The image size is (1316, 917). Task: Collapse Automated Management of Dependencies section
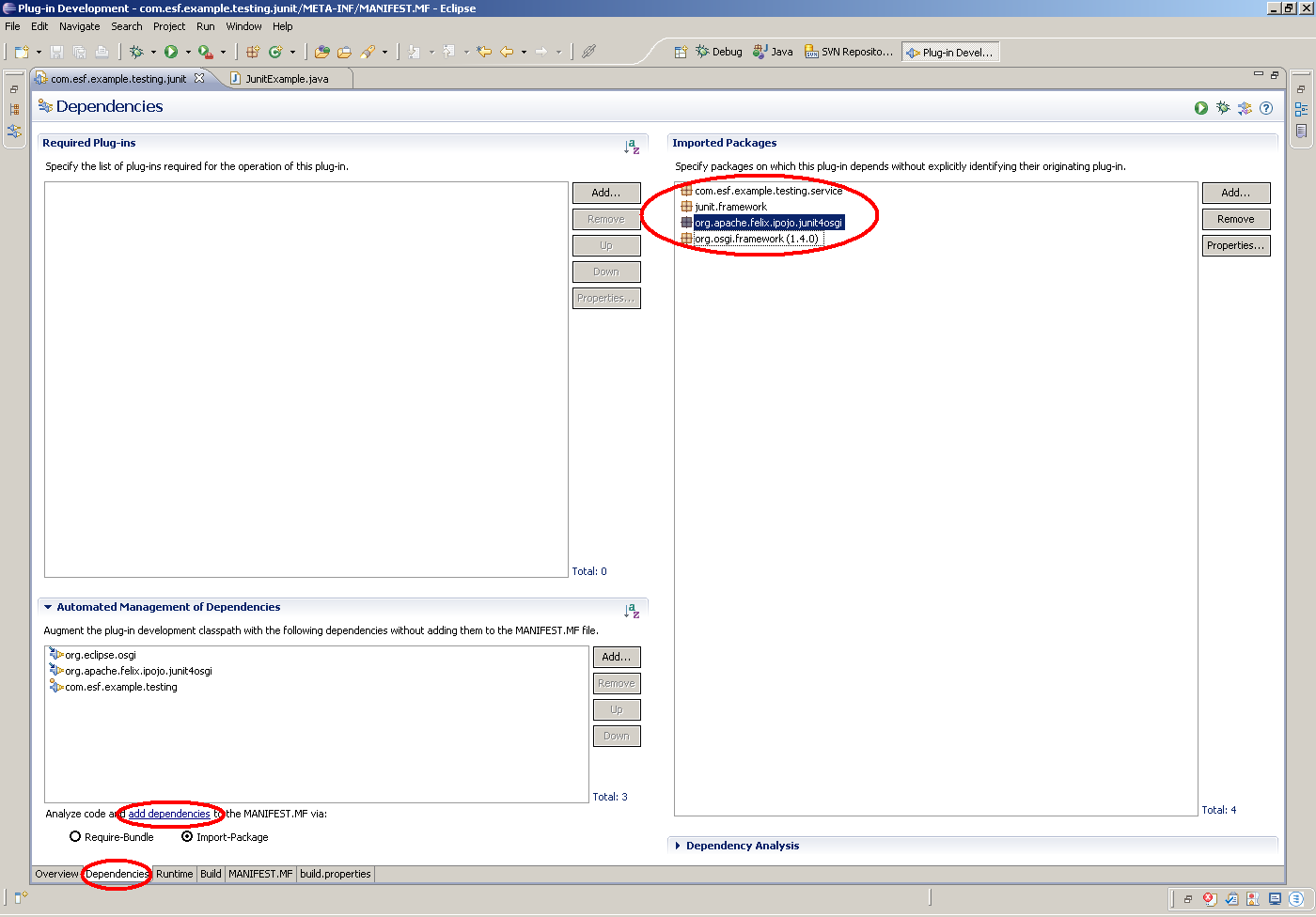click(48, 608)
